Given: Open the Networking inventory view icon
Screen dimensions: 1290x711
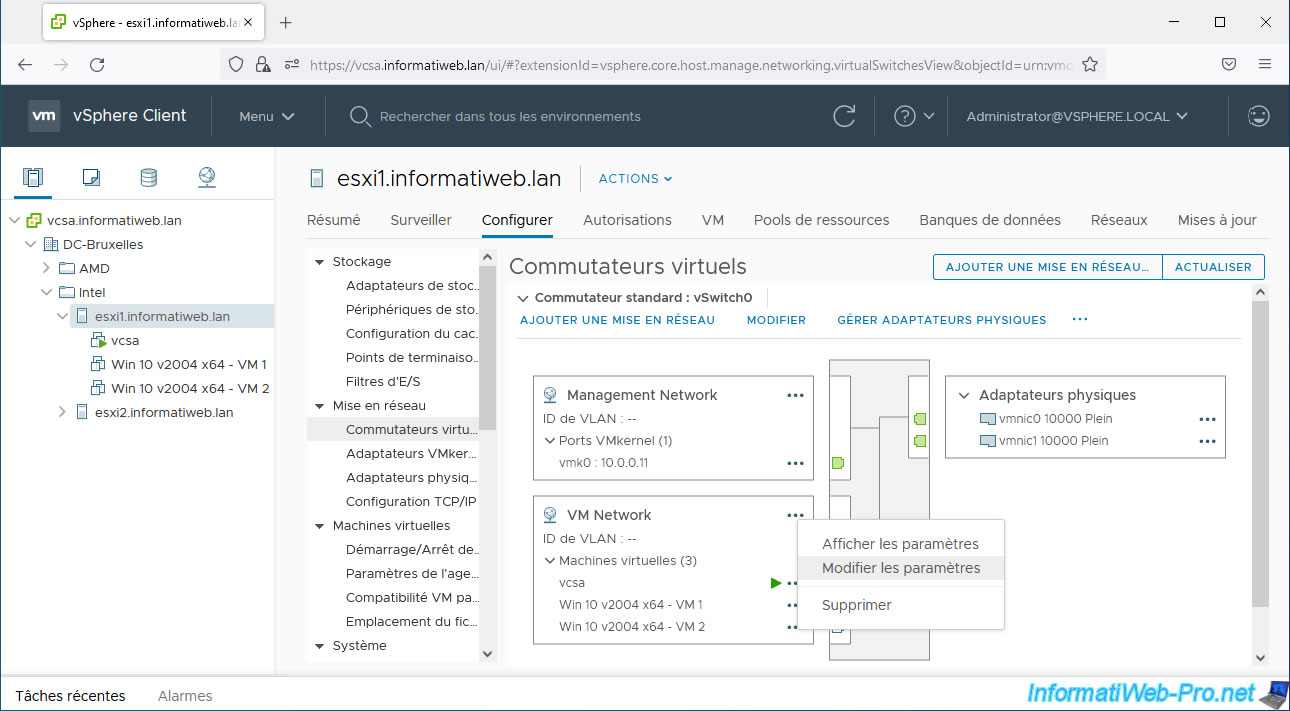Looking at the screenshot, I should click(x=206, y=178).
